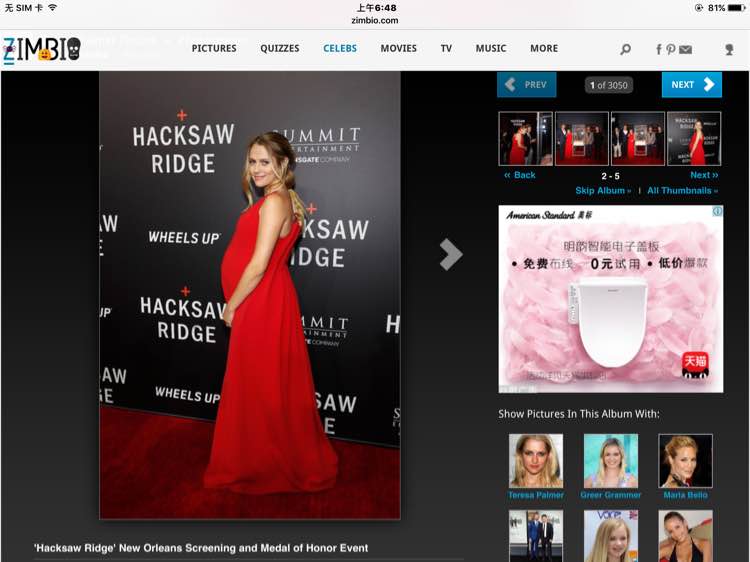Open the QUIZZES menu item
This screenshot has width=750, height=562.
(280, 48)
